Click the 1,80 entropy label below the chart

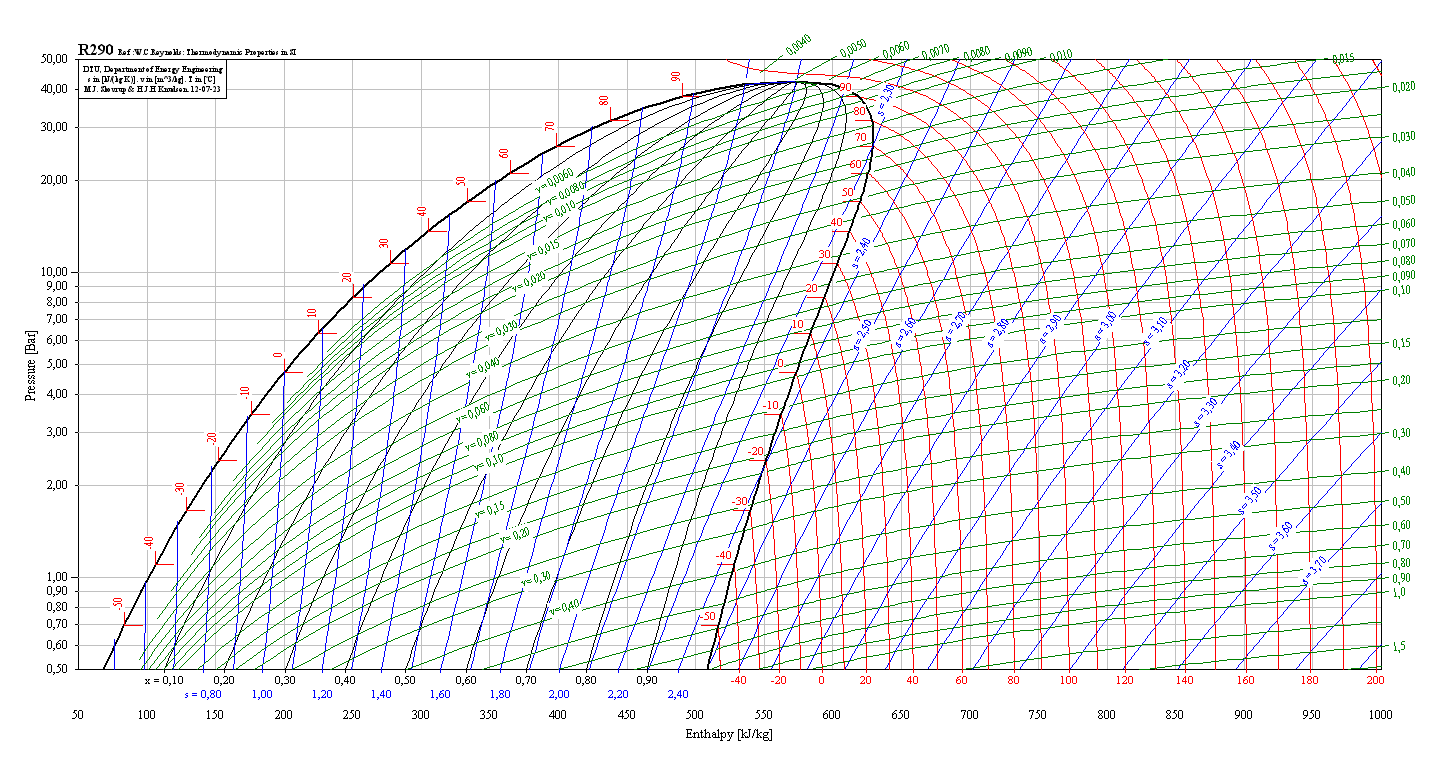click(x=500, y=694)
